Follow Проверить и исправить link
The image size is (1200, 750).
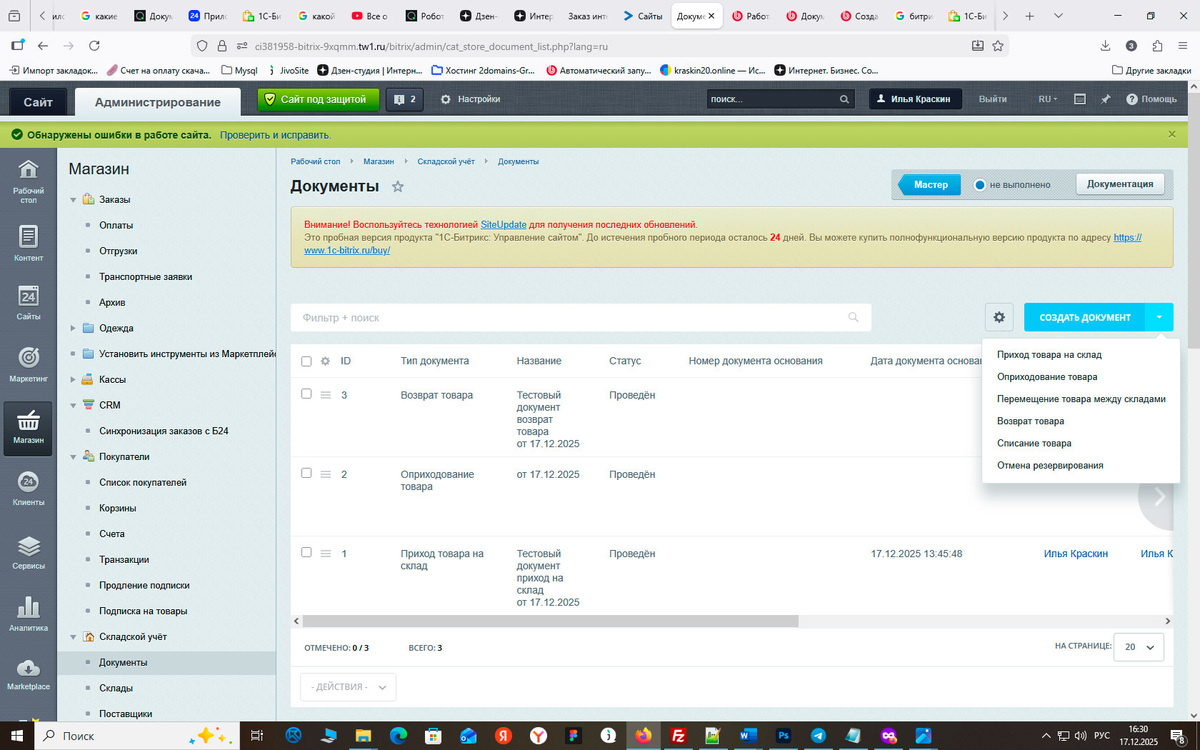coord(276,134)
